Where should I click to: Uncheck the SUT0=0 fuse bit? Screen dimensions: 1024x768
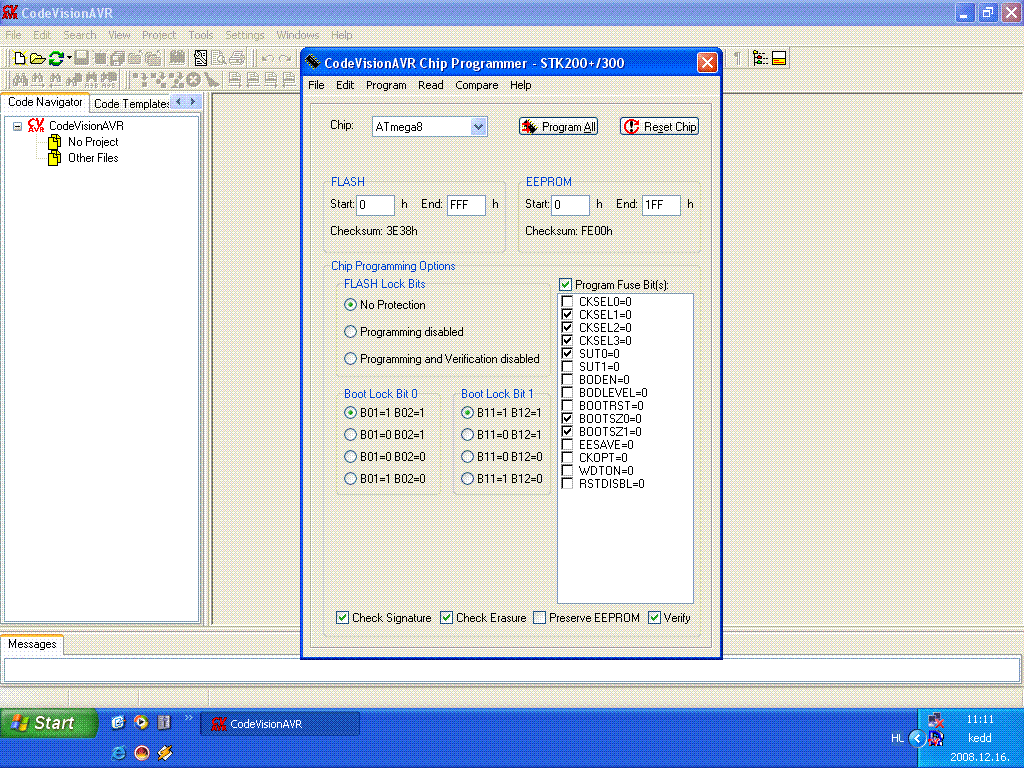(x=568, y=353)
